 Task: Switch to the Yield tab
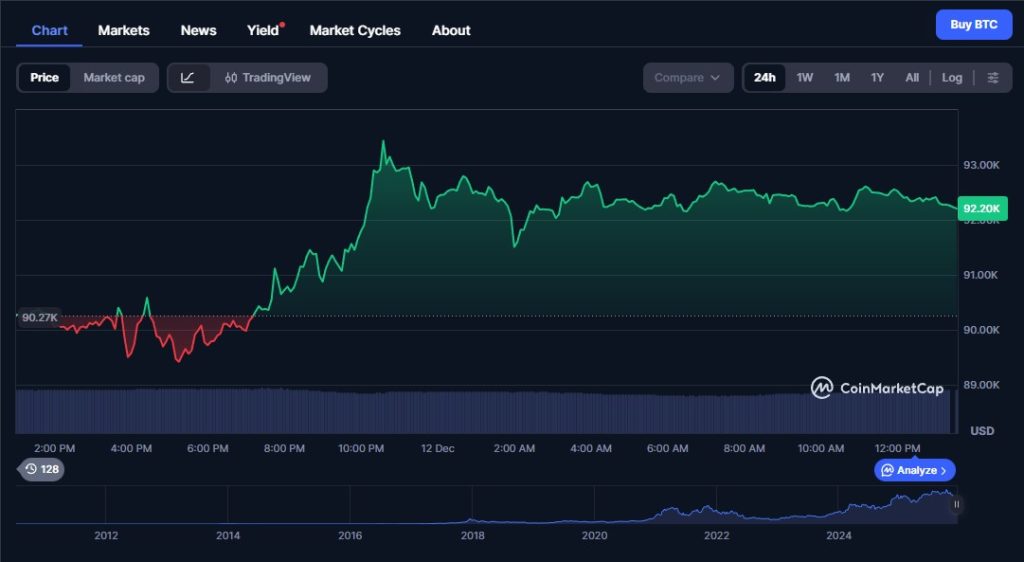click(x=263, y=30)
